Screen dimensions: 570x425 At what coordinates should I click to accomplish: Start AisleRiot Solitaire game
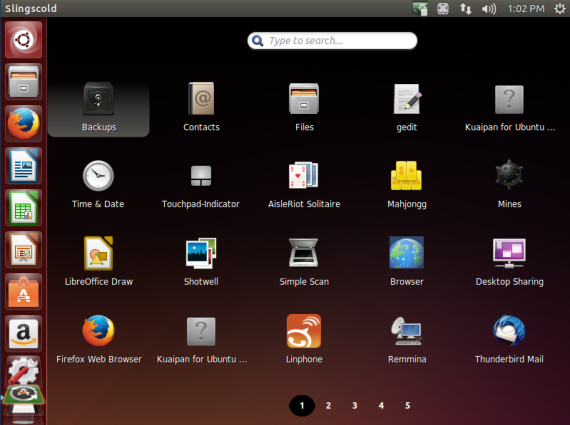pyautogui.click(x=304, y=185)
